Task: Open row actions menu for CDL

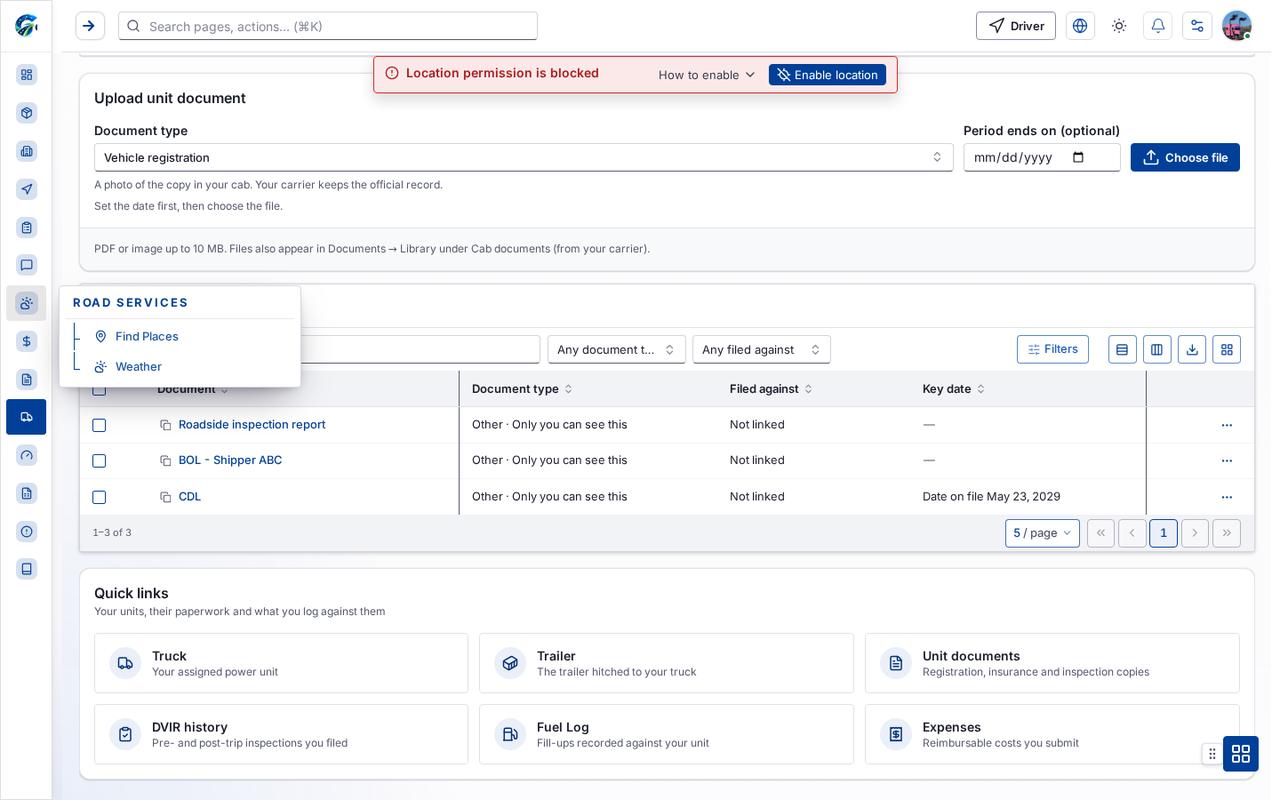Action: pos(1227,497)
